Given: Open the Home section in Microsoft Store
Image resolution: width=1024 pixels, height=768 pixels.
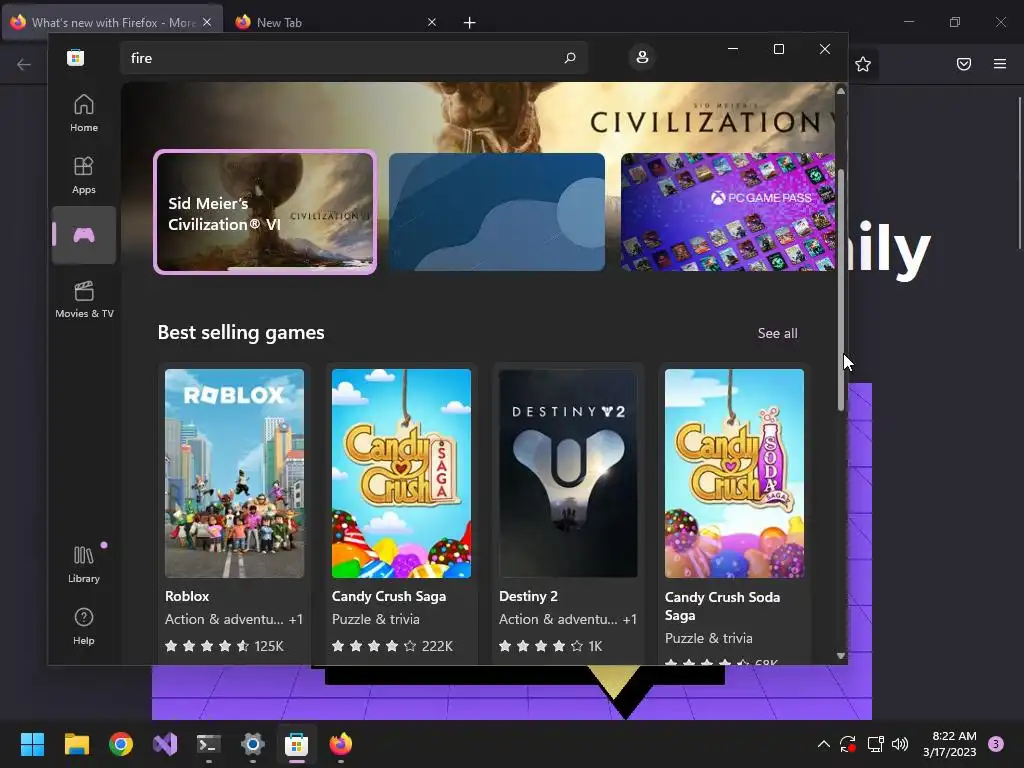Looking at the screenshot, I should (x=84, y=112).
